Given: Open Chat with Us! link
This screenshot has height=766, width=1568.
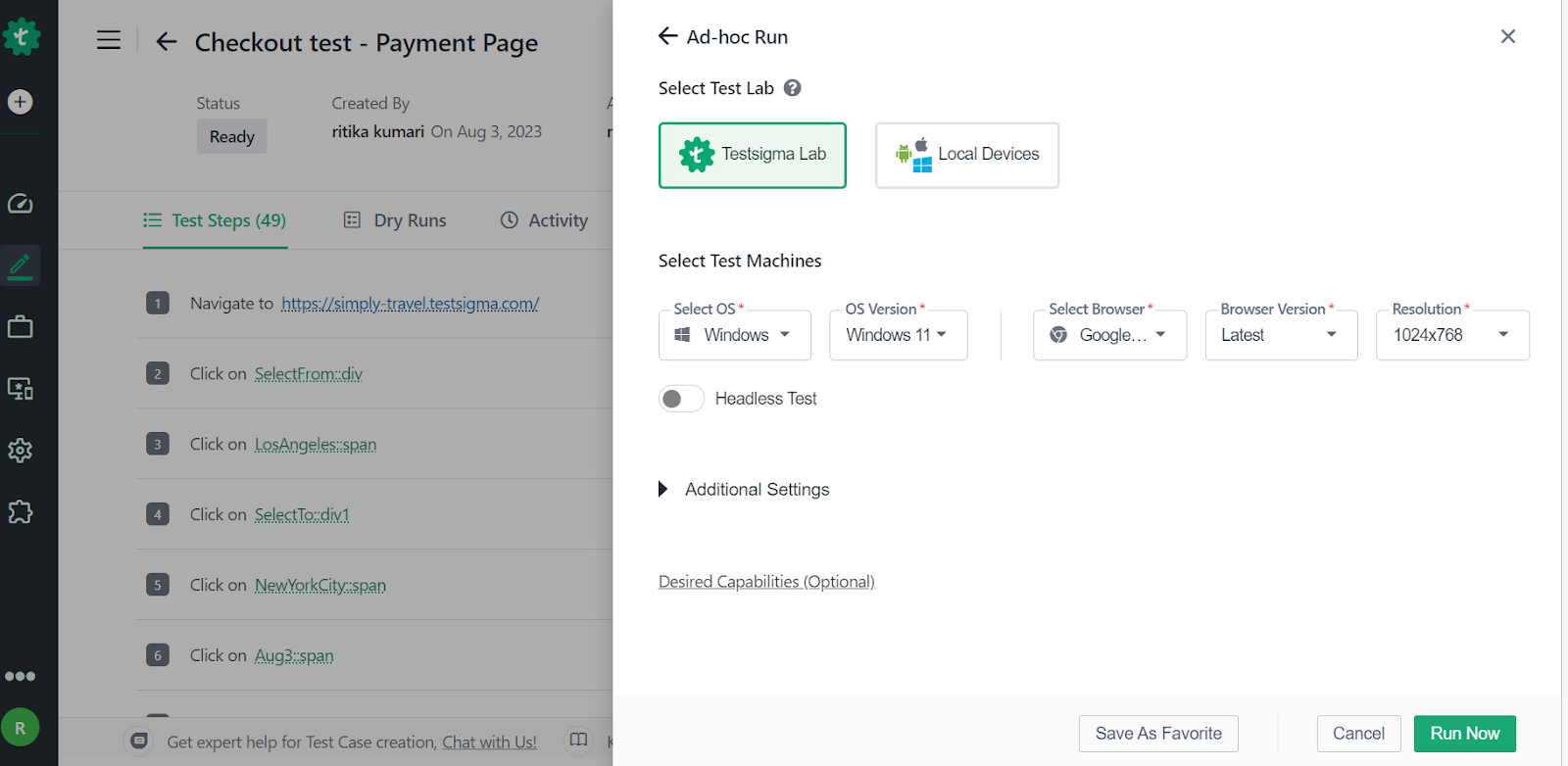Looking at the screenshot, I should (489, 742).
